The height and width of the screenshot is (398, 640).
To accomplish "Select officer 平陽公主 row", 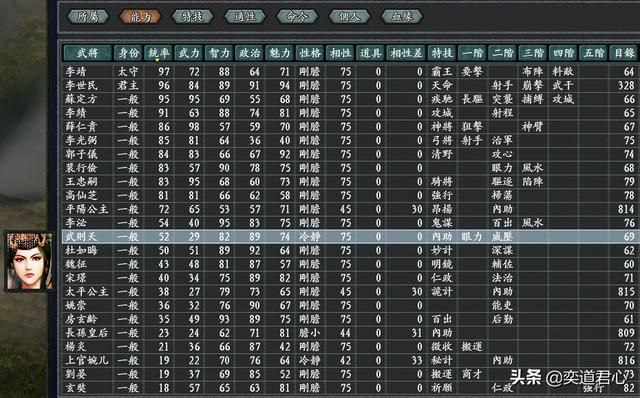I will coord(351,209).
